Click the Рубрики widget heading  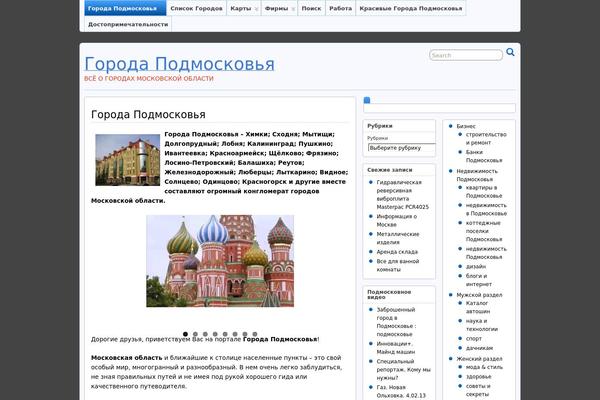point(380,126)
